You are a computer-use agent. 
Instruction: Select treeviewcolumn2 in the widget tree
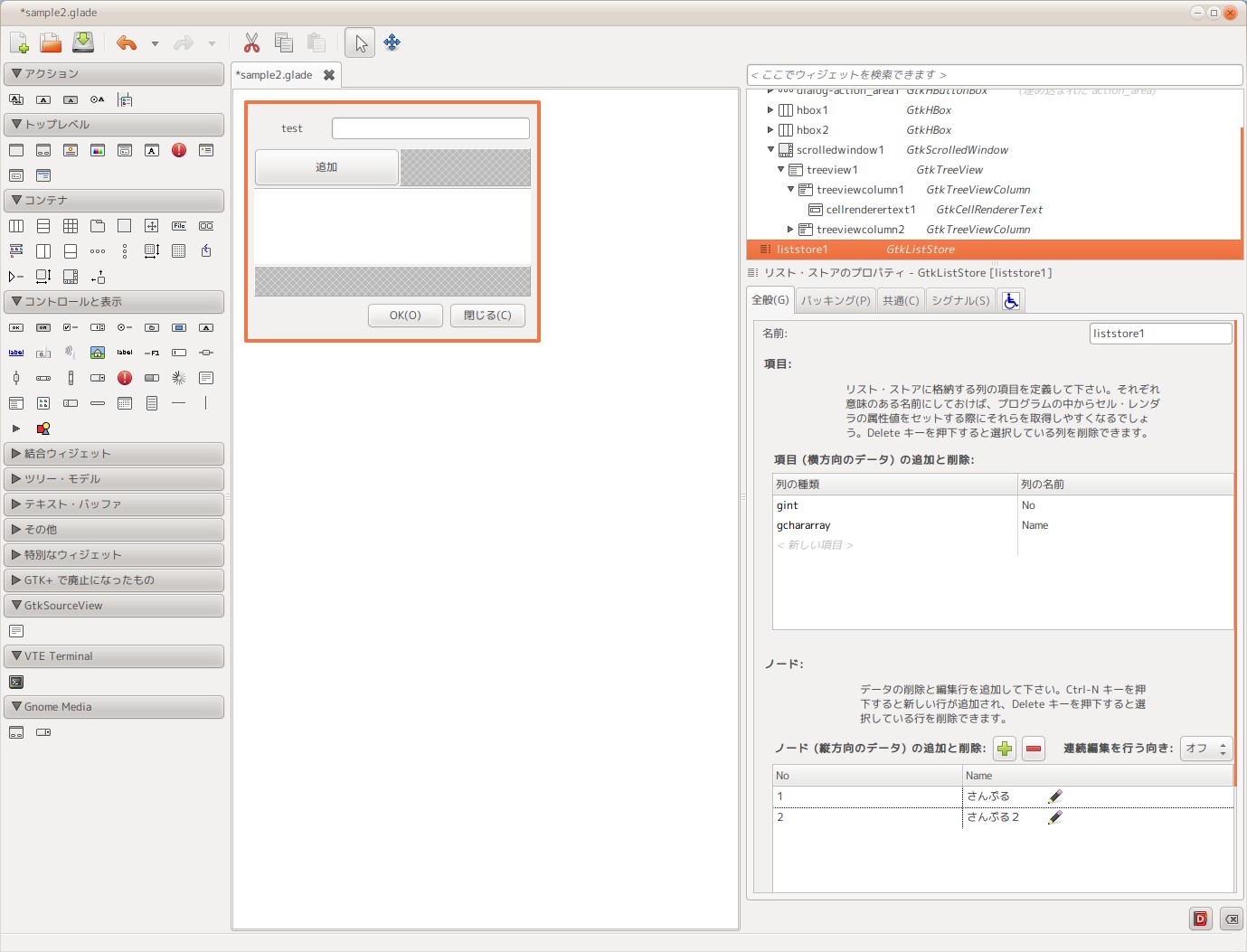pos(860,230)
